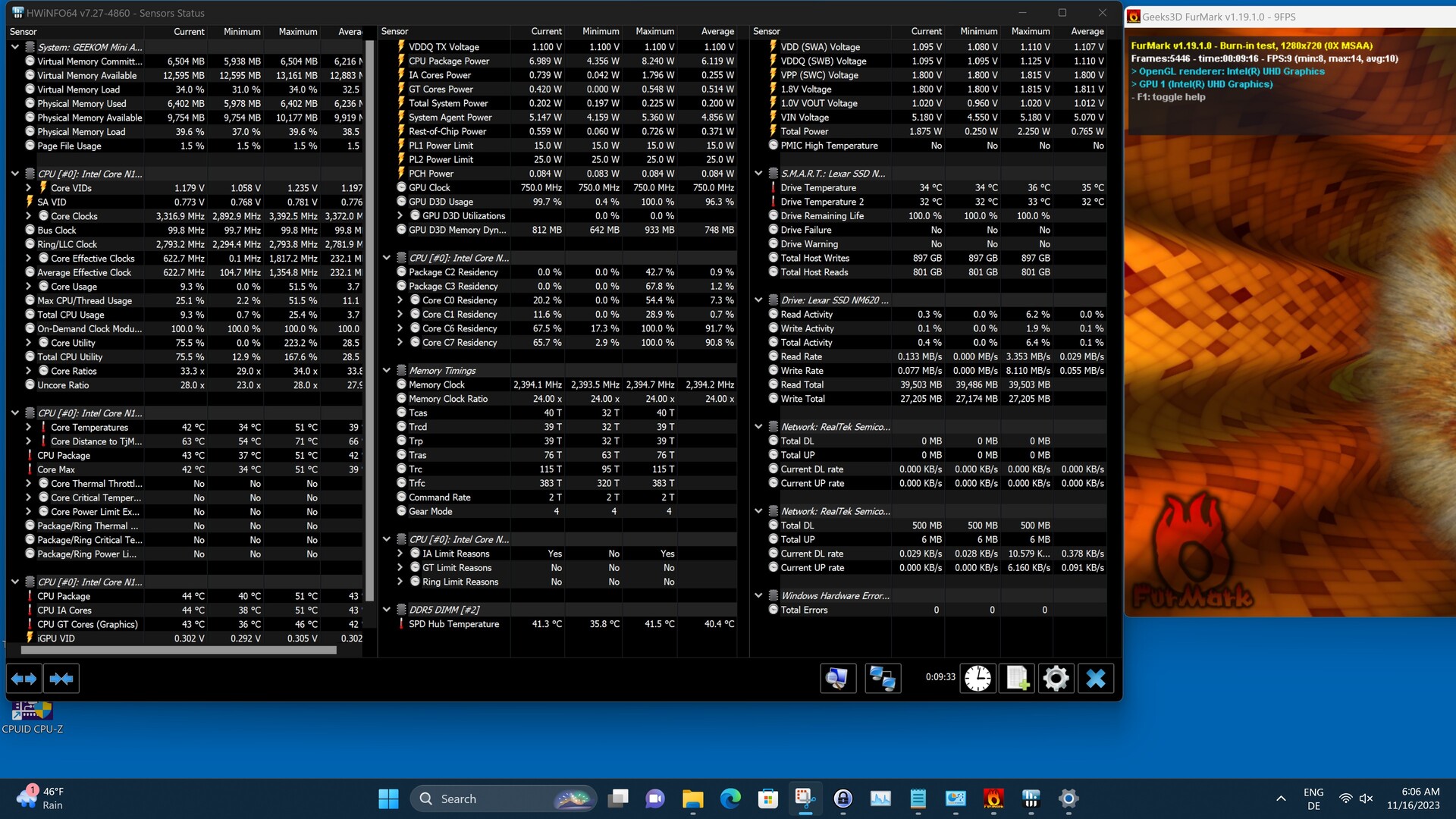Click the Maximum column header in middle pane

[x=654, y=32]
